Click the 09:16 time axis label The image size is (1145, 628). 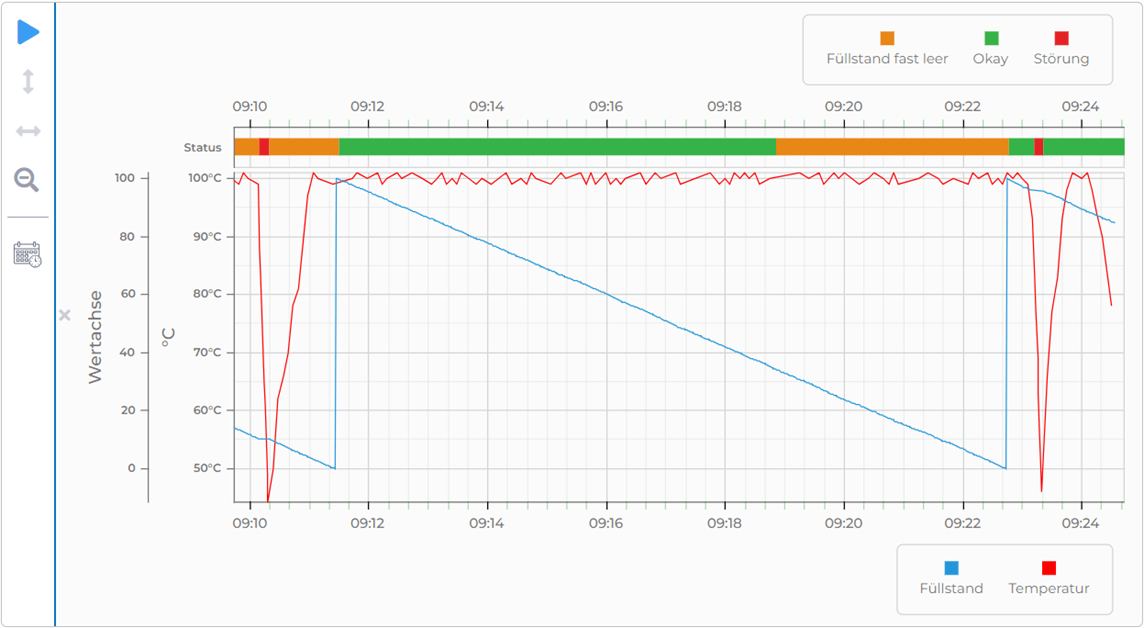click(x=605, y=522)
